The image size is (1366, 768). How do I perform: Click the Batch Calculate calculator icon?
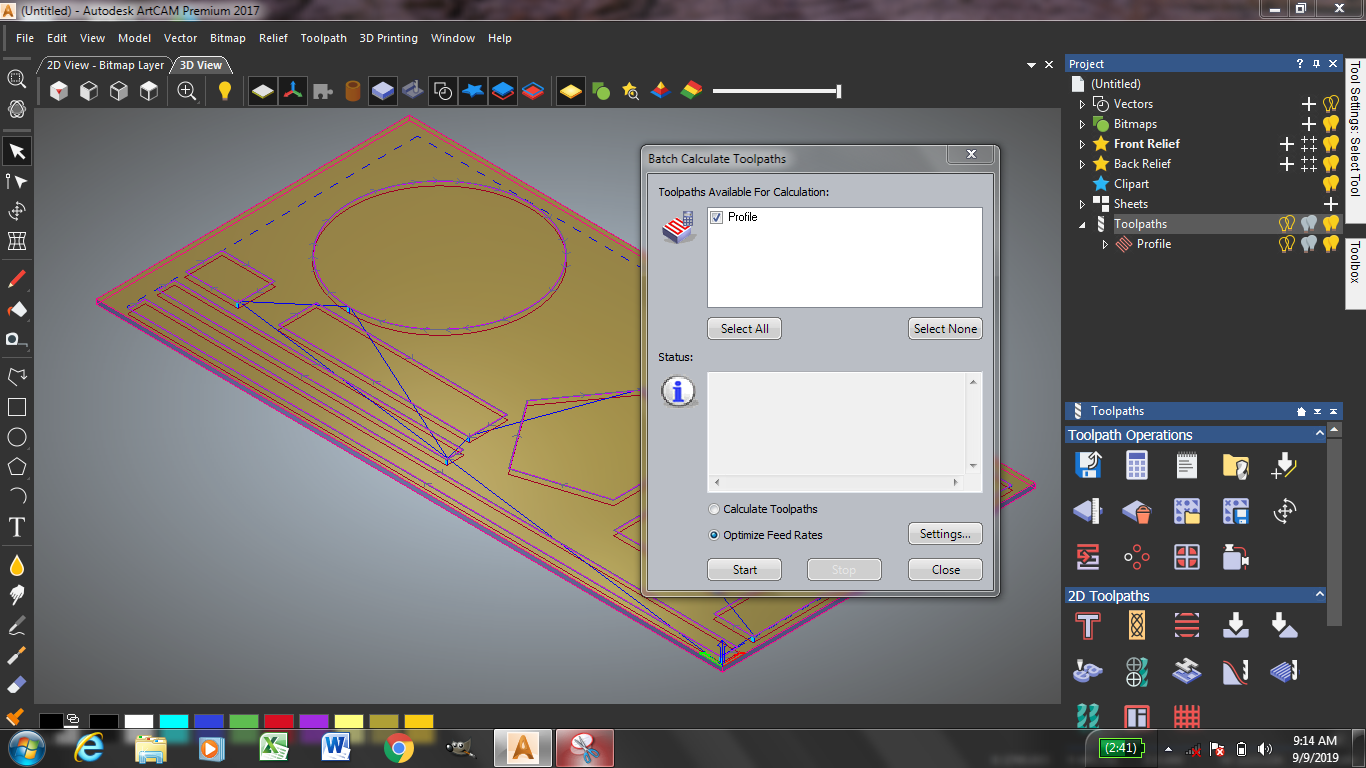coord(1137,465)
